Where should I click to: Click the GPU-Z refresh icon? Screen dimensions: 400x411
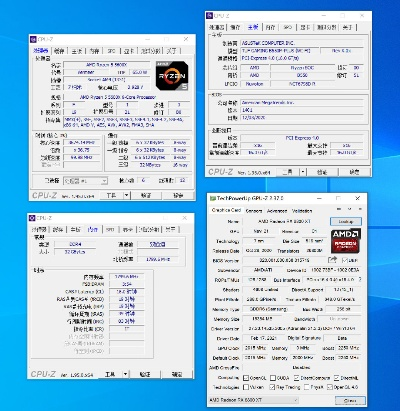pos(350,210)
